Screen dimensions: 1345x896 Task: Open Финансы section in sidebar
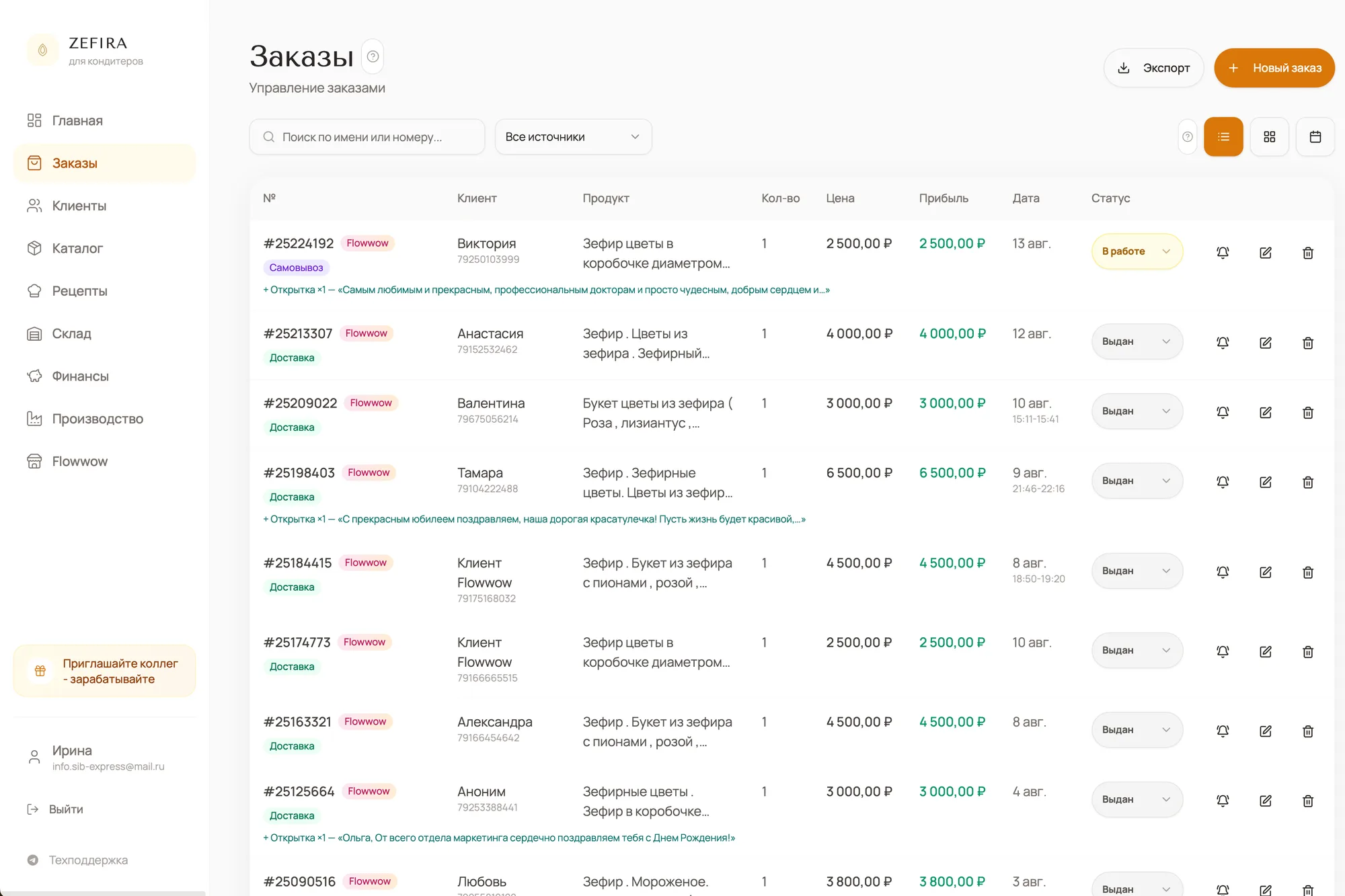[104, 376]
